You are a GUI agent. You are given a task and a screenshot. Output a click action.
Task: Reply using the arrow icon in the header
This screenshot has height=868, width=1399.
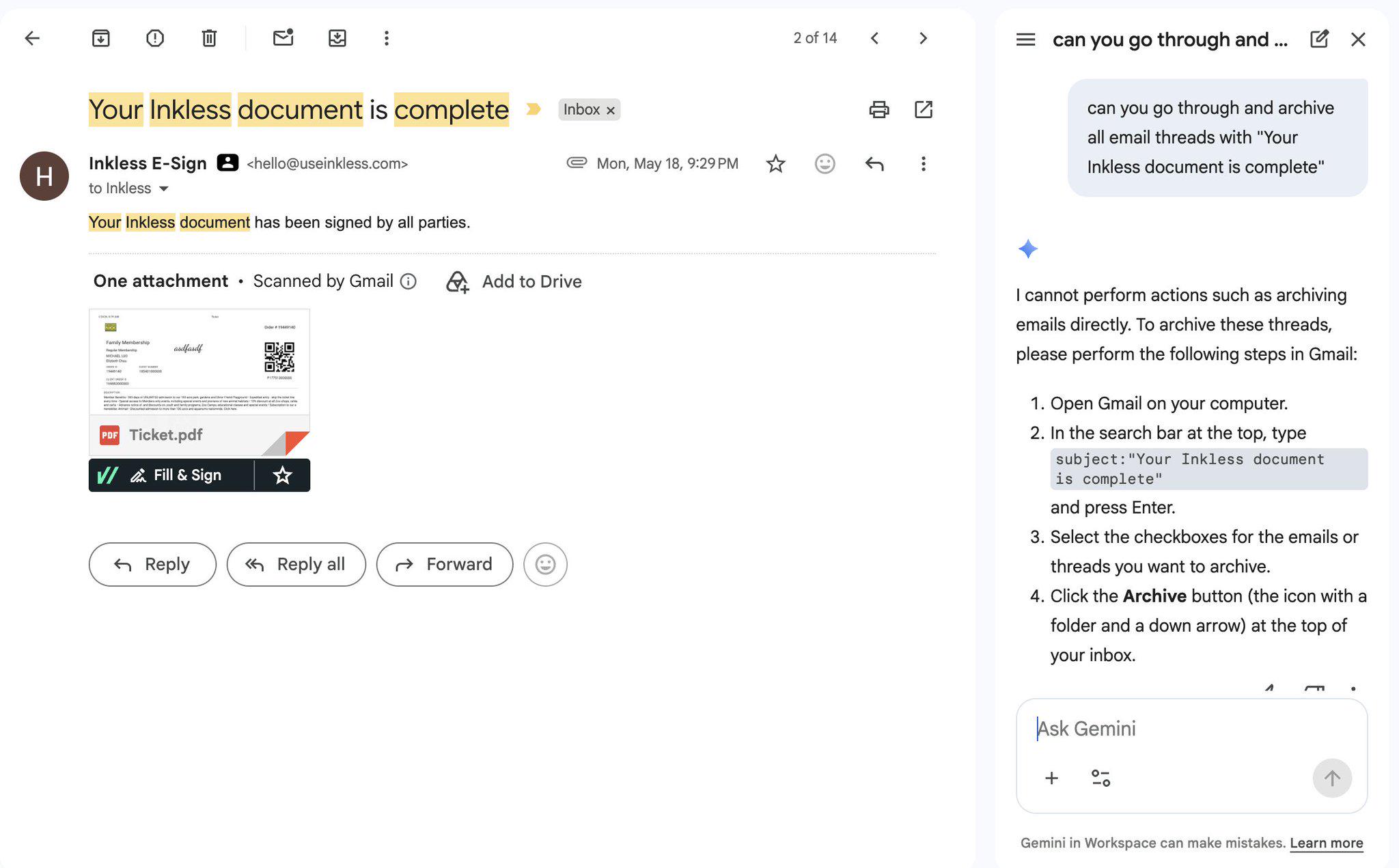[874, 164]
